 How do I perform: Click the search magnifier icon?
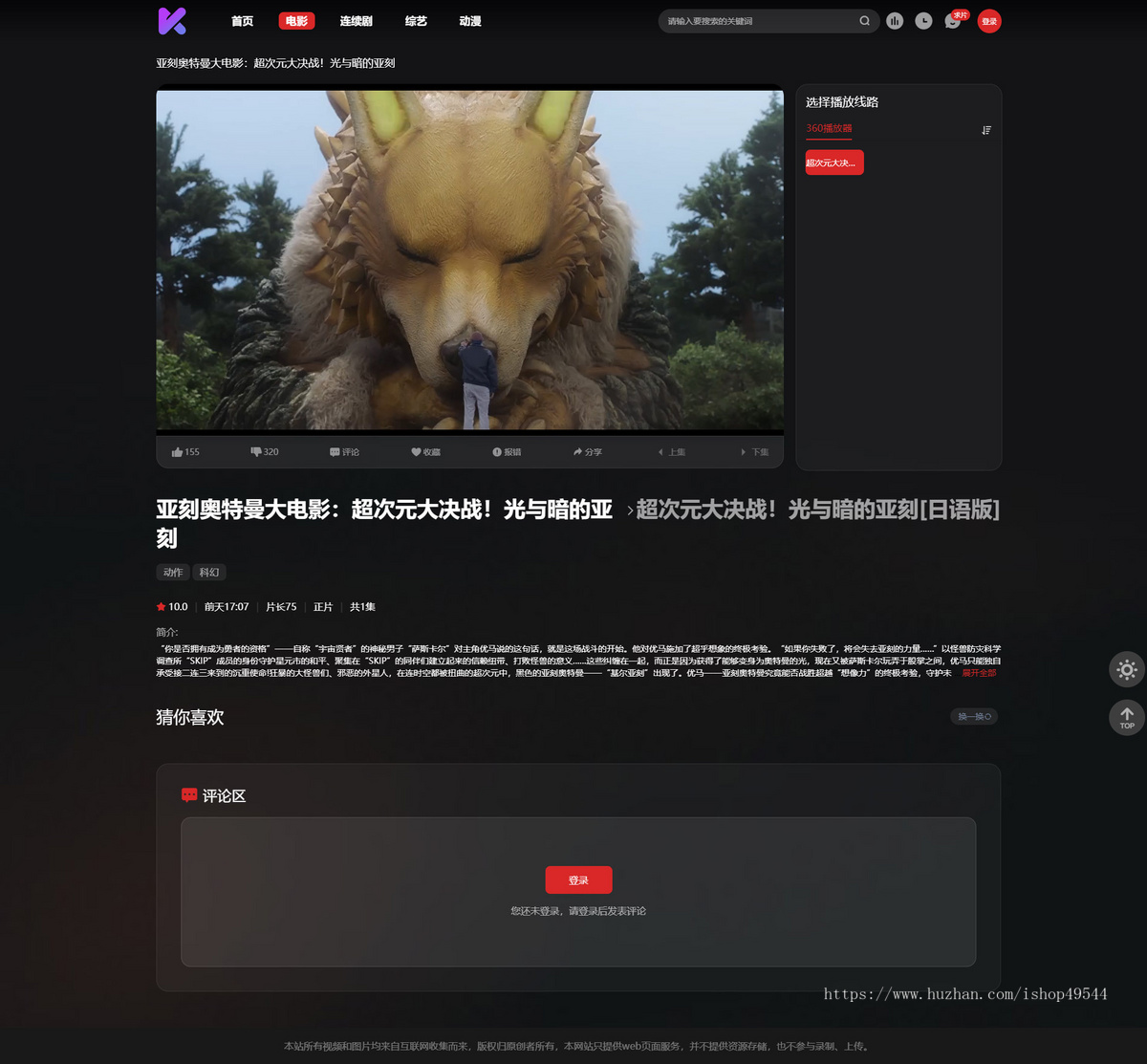pyautogui.click(x=865, y=21)
